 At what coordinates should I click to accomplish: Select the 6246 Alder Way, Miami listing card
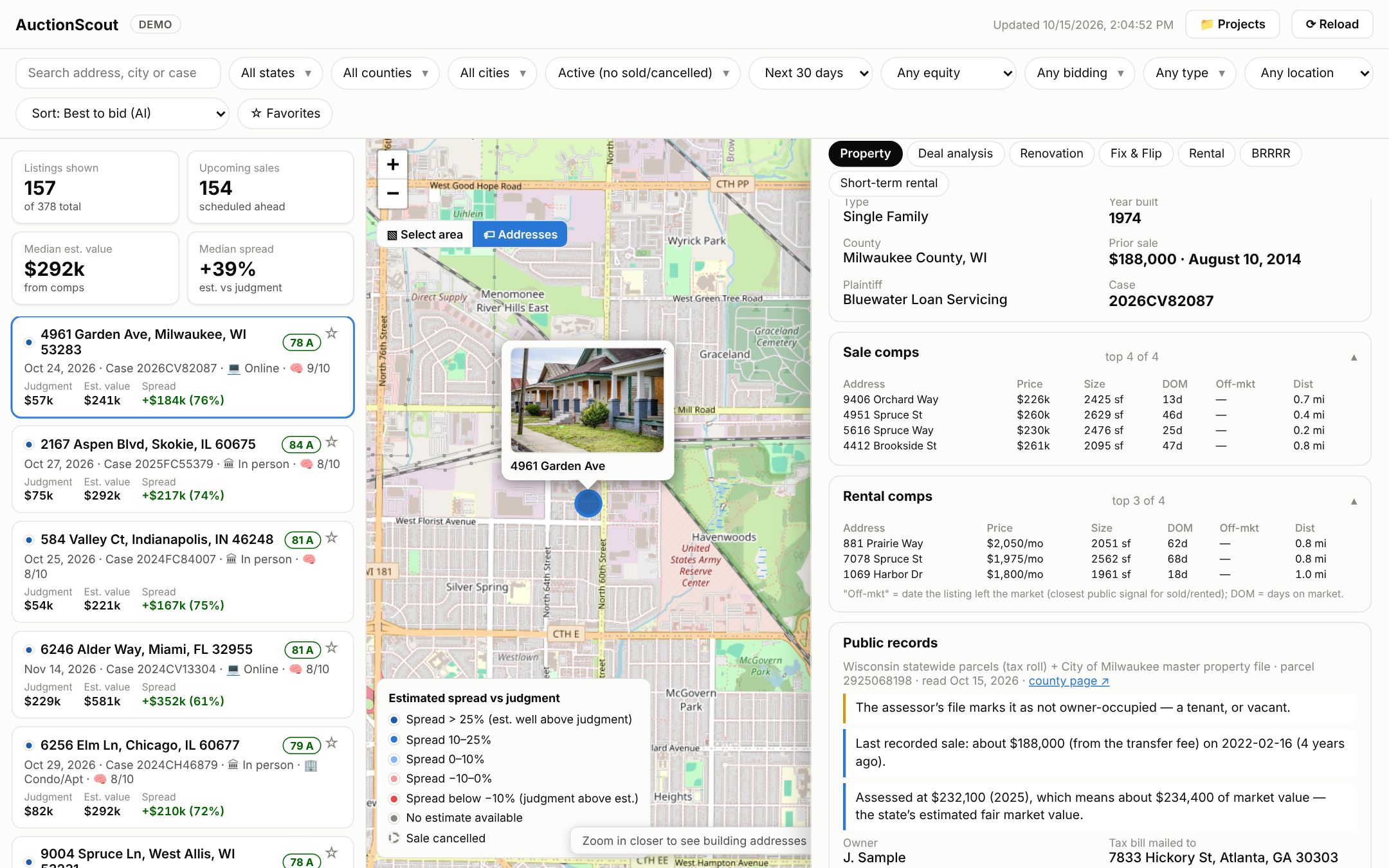[183, 674]
